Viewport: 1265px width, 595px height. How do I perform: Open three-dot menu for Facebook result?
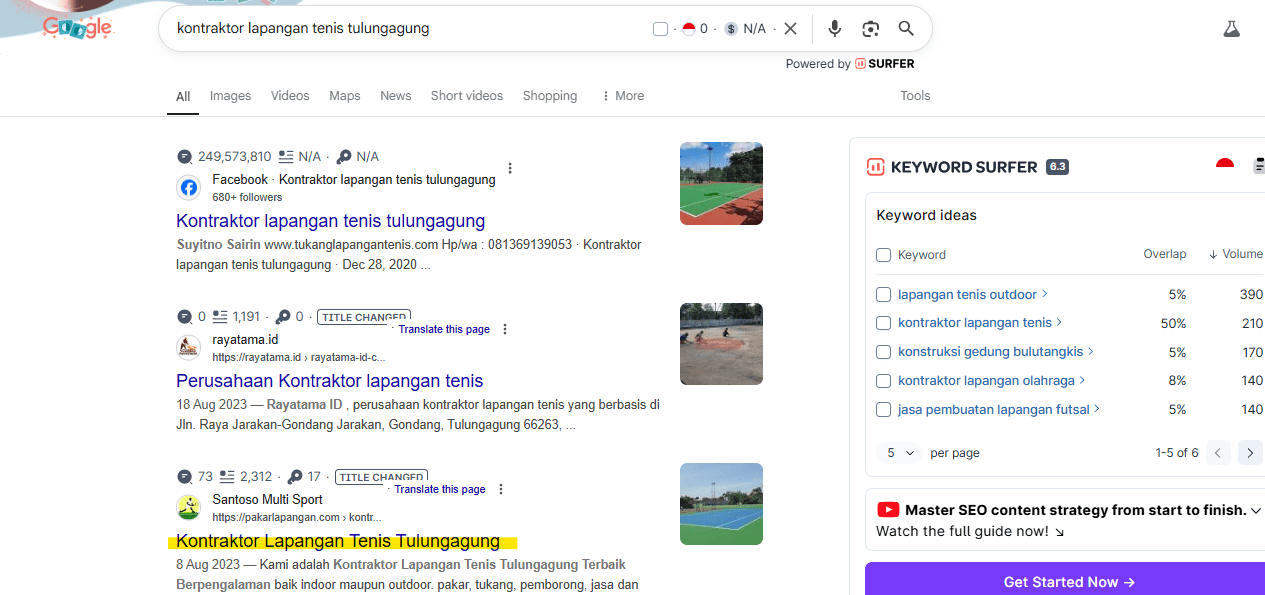coord(510,168)
